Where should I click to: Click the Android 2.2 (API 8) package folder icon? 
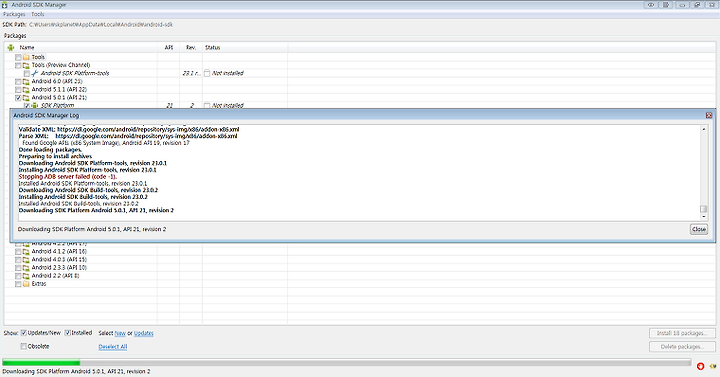click(x=26, y=276)
